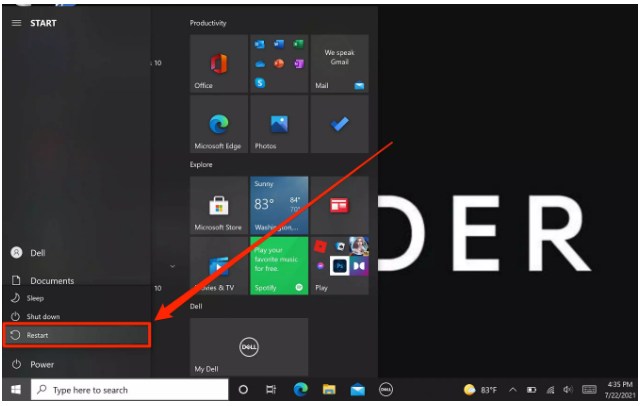Open the To Do checkmark tile
Image resolution: width=644 pixels, height=406 pixels.
[340, 124]
